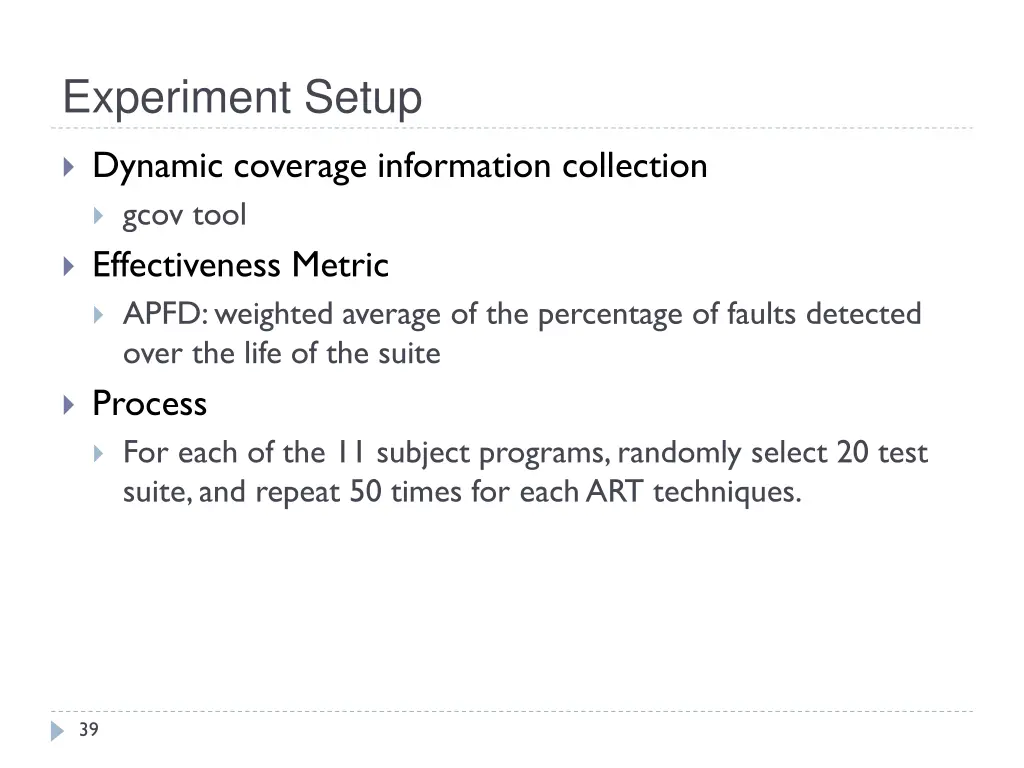Select the Dynamic coverage information collection heading
The width and height of the screenshot is (1024, 768).
pyautogui.click(x=400, y=166)
